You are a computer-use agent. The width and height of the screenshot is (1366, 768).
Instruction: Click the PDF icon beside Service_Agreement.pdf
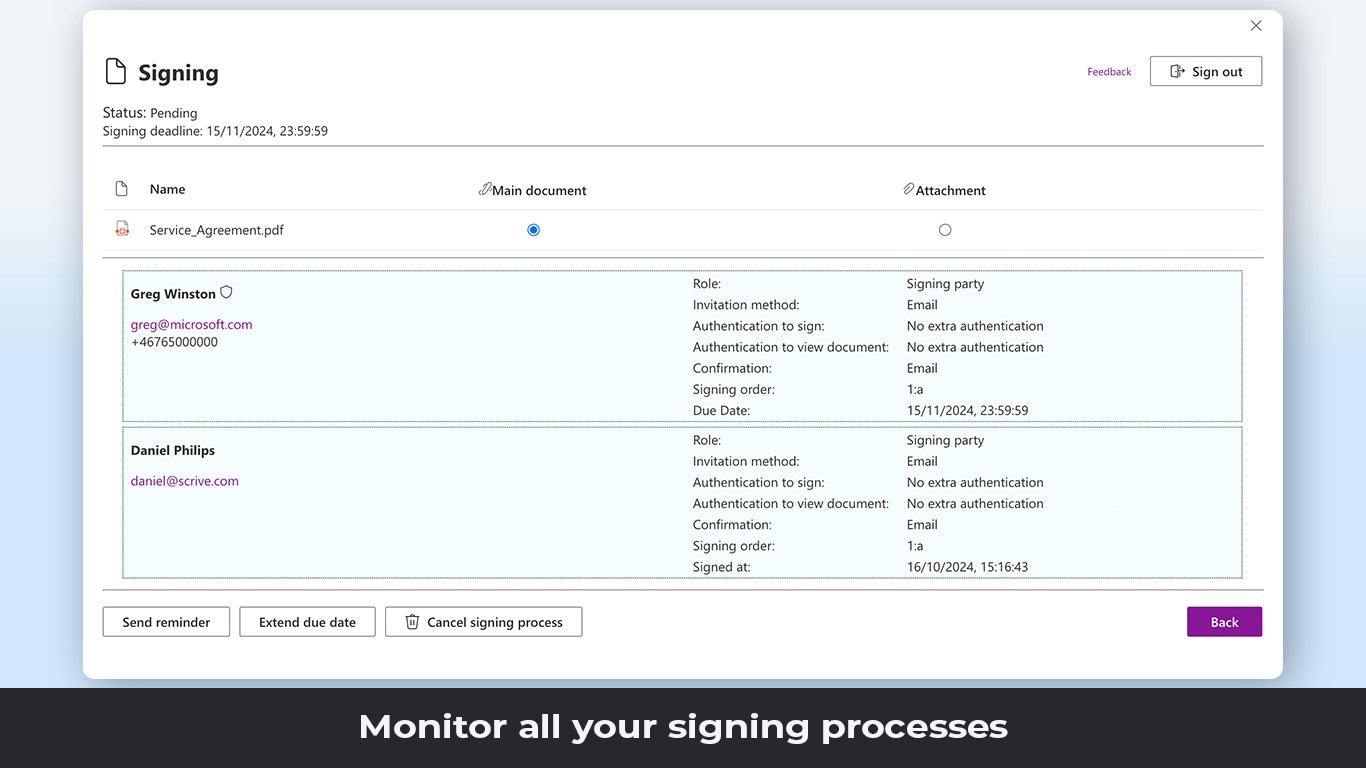tap(122, 229)
